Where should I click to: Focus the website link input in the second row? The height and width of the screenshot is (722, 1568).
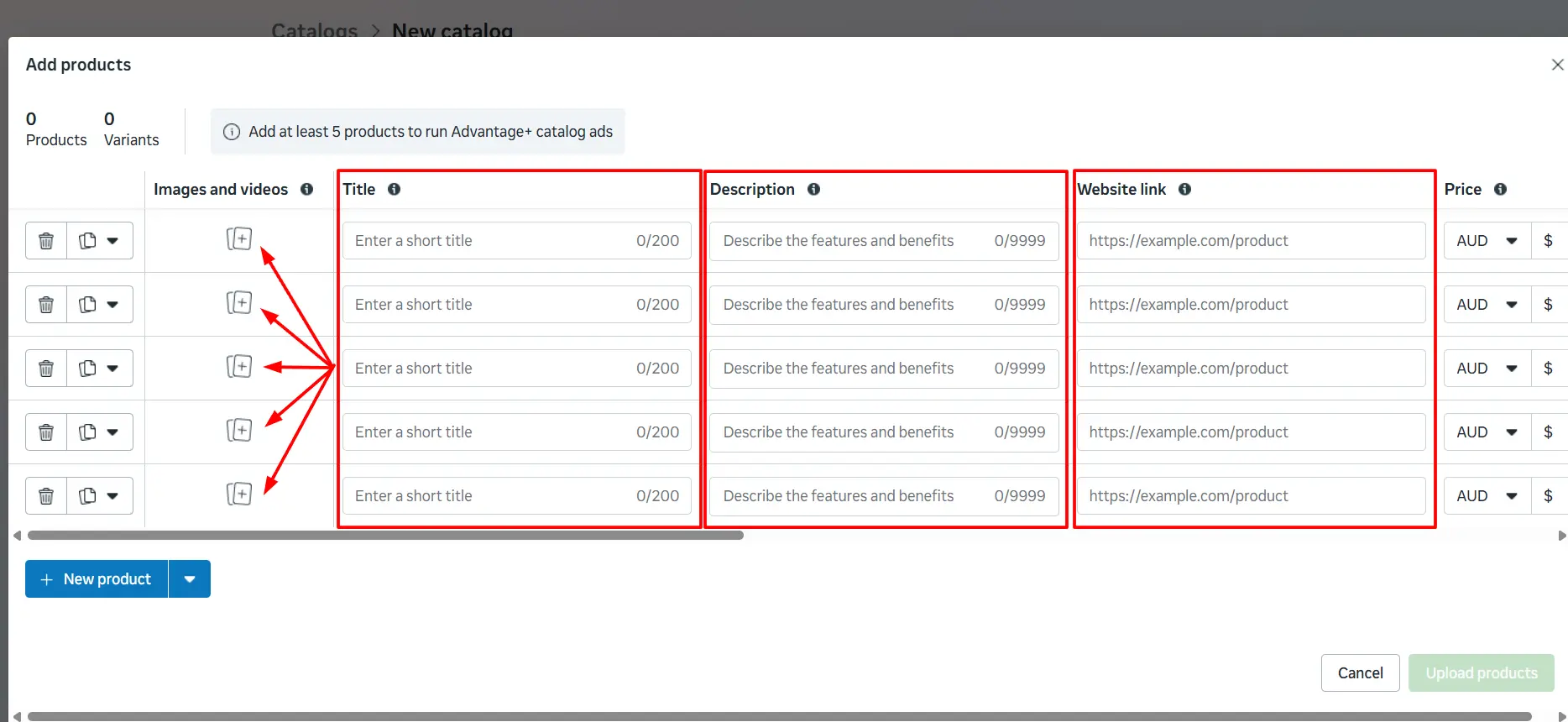[x=1252, y=305]
